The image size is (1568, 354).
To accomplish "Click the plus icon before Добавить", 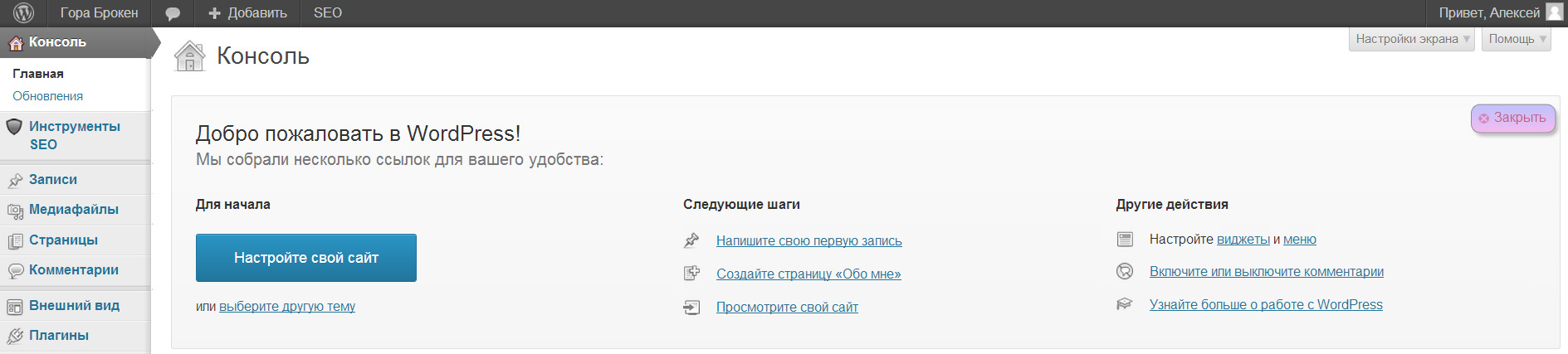I will click(215, 13).
